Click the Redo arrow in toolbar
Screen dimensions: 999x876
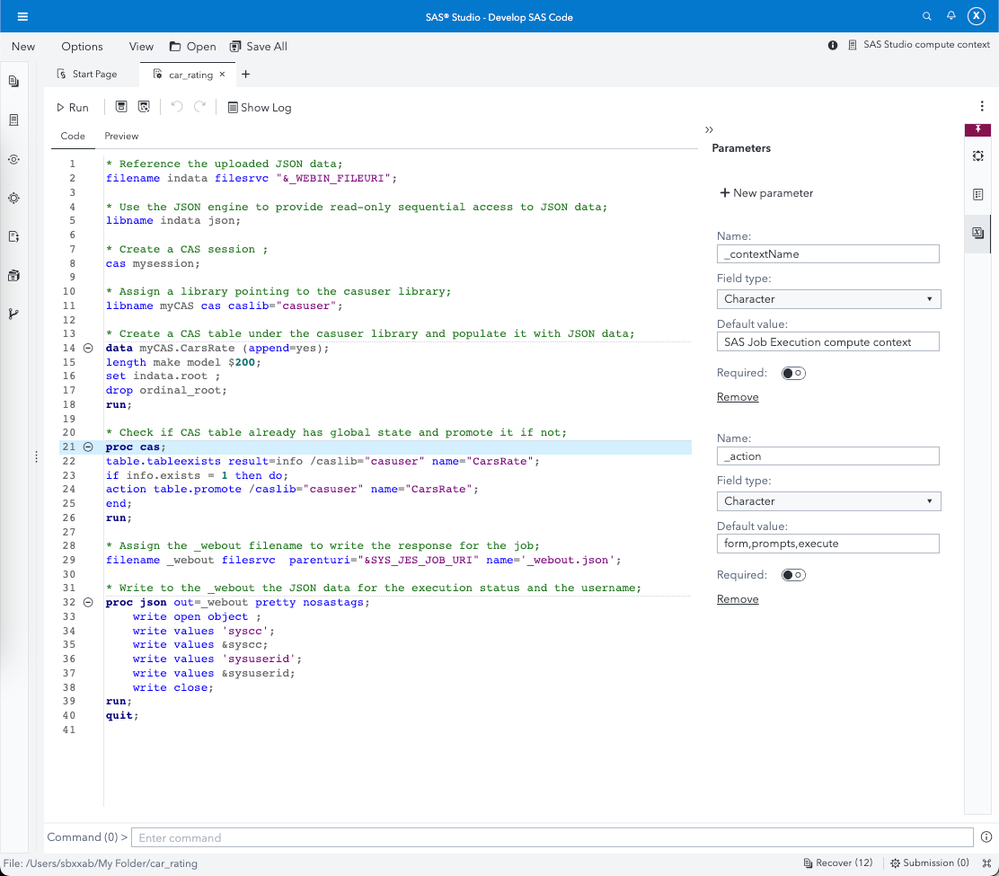click(200, 107)
